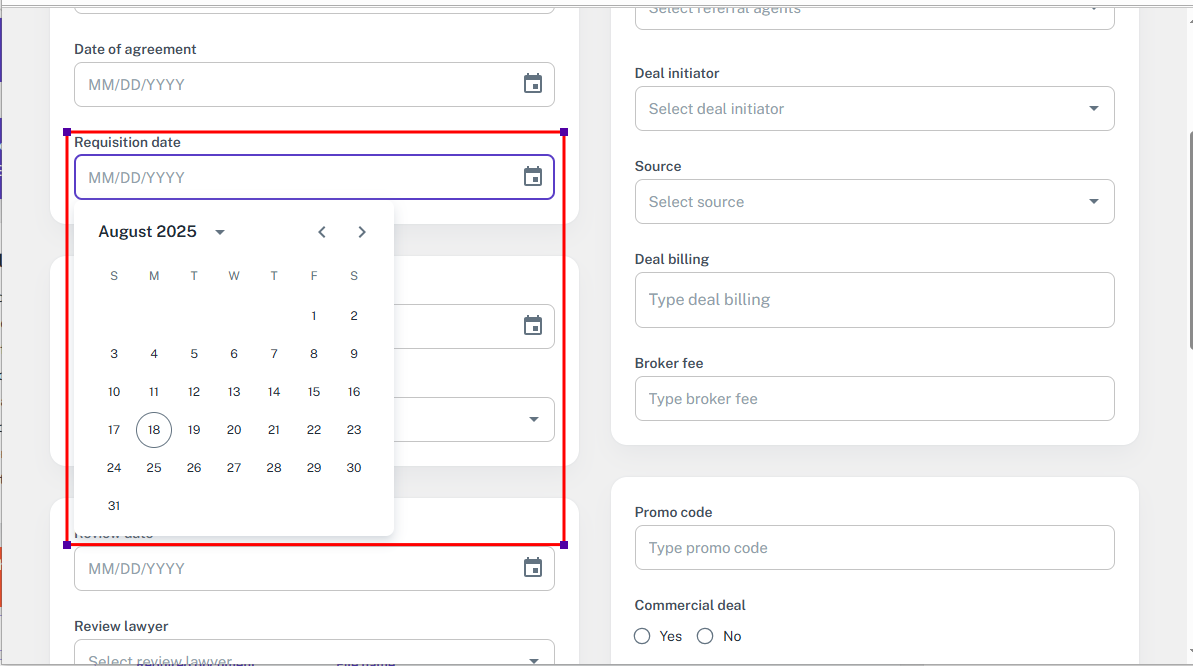Pick August 18 in the calendar
1193x666 pixels.
[154, 430]
